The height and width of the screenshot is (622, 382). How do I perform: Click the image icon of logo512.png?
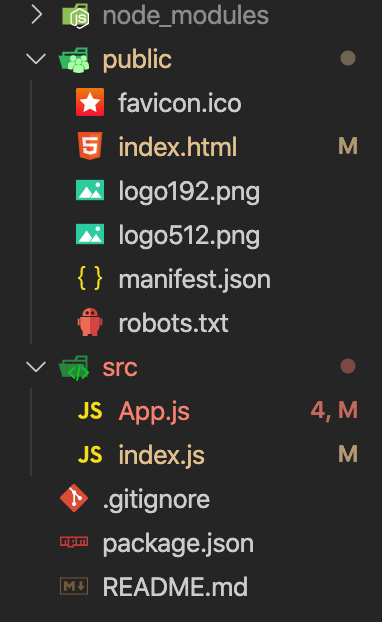90,234
